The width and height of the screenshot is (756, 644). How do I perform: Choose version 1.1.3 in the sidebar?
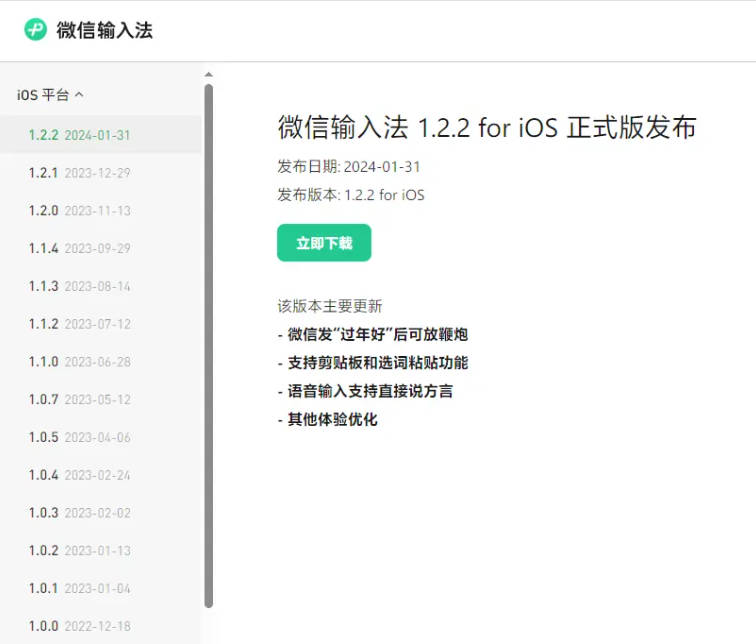(101, 286)
